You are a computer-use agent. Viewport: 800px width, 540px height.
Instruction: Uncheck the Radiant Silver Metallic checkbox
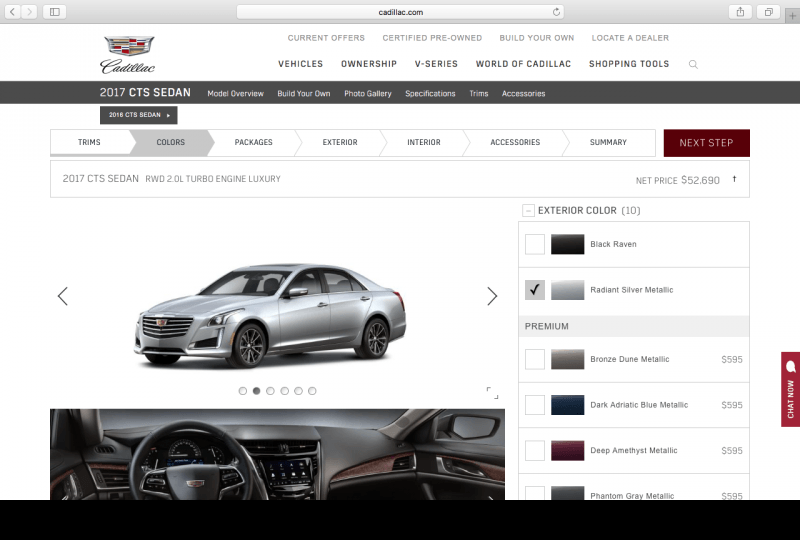(x=535, y=290)
